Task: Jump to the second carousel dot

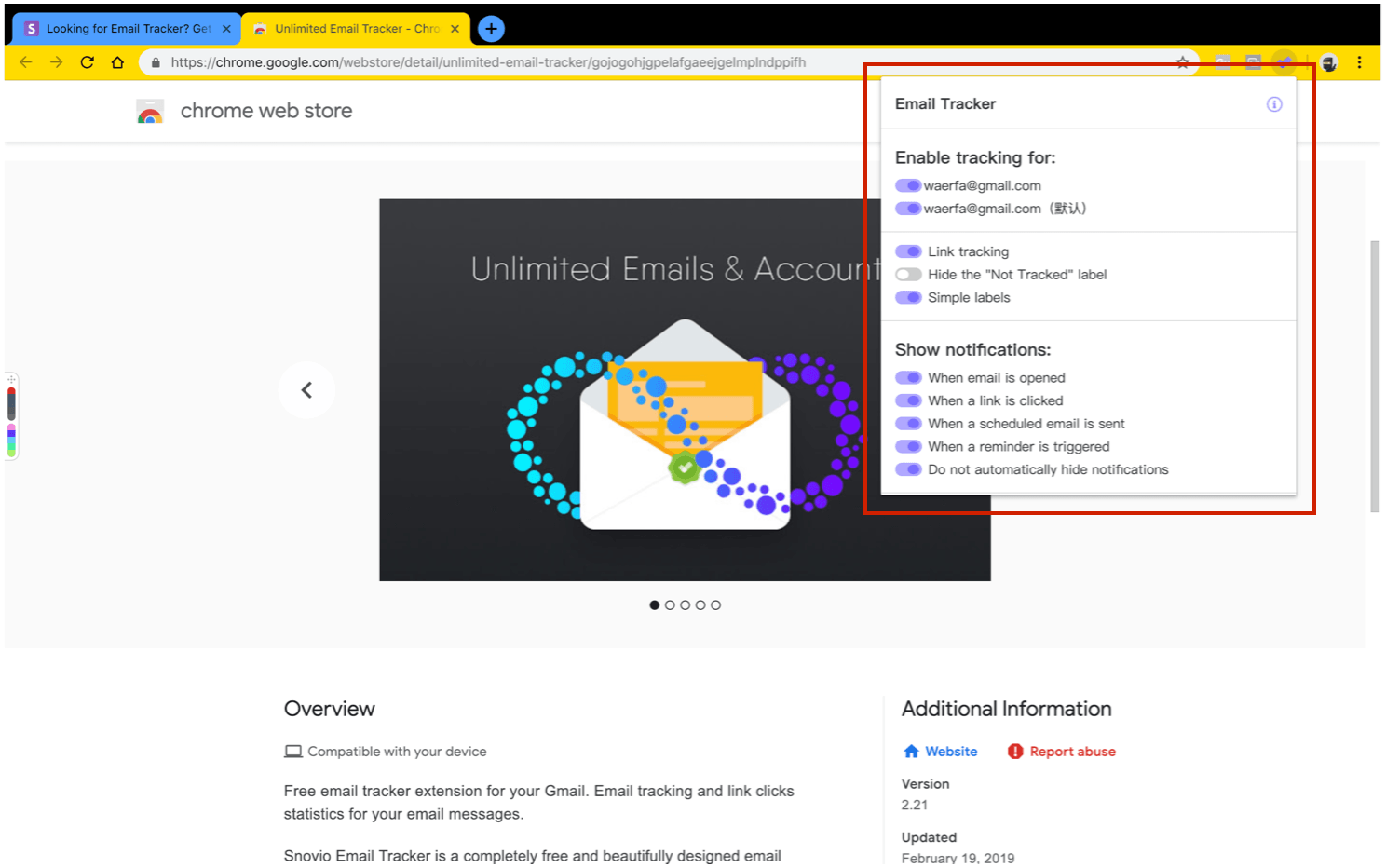Action: [670, 605]
